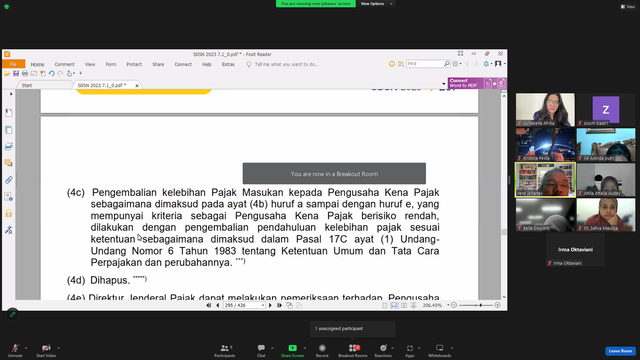Click the Zoom View layout button
The height and width of the screenshot is (360, 640).
point(628,7)
